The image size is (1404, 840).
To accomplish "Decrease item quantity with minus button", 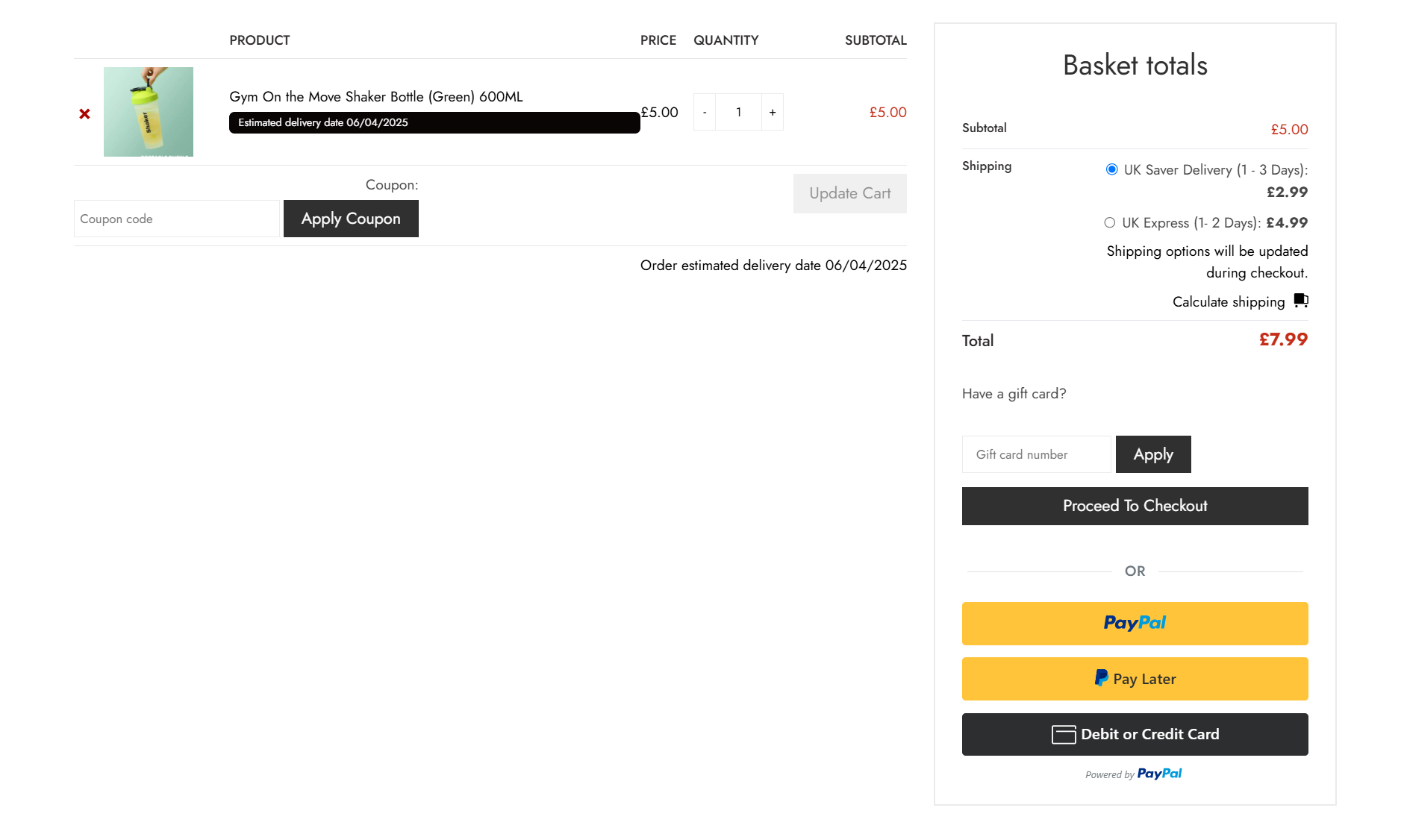I will (704, 112).
